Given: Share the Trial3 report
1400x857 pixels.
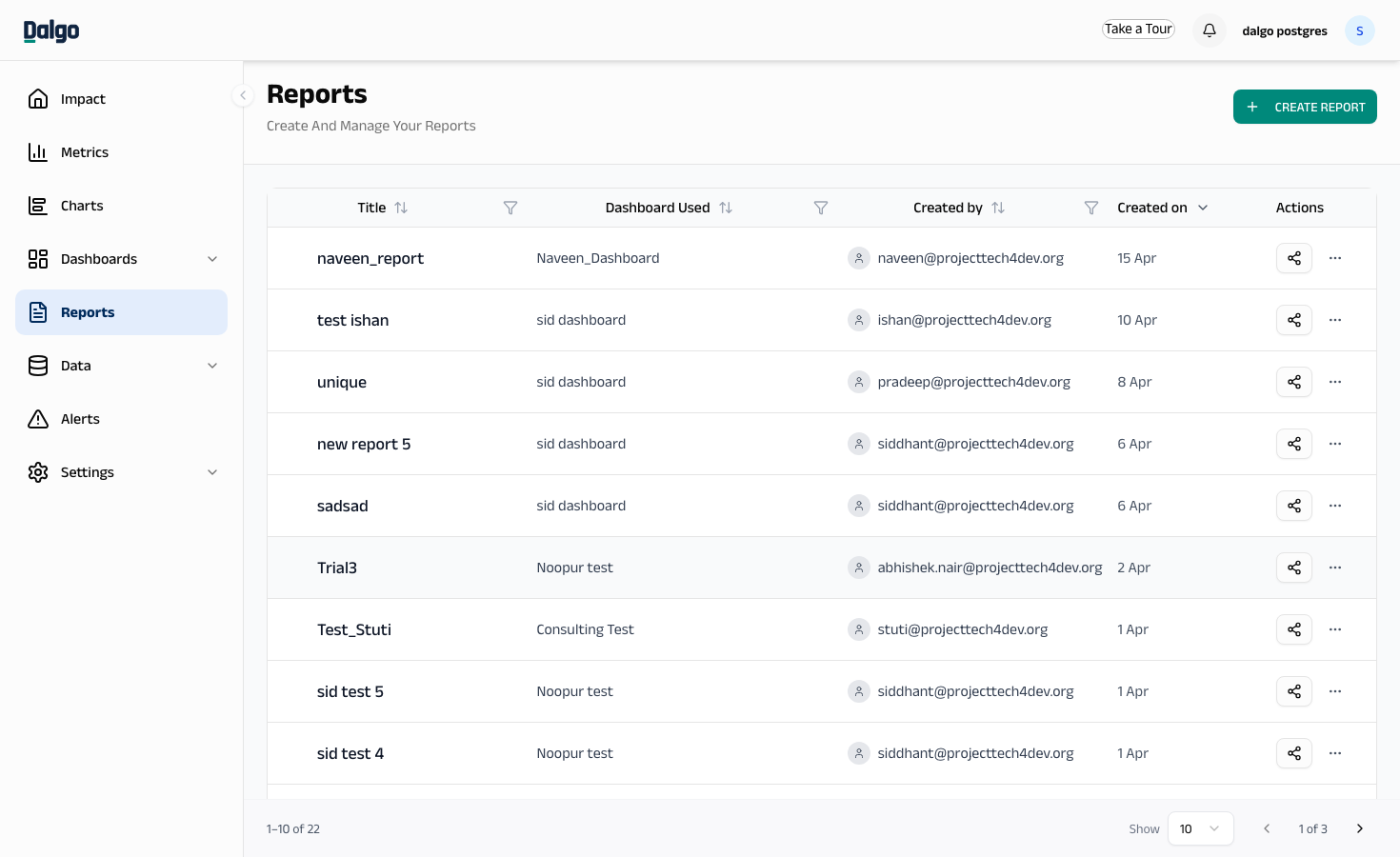Looking at the screenshot, I should [x=1294, y=568].
